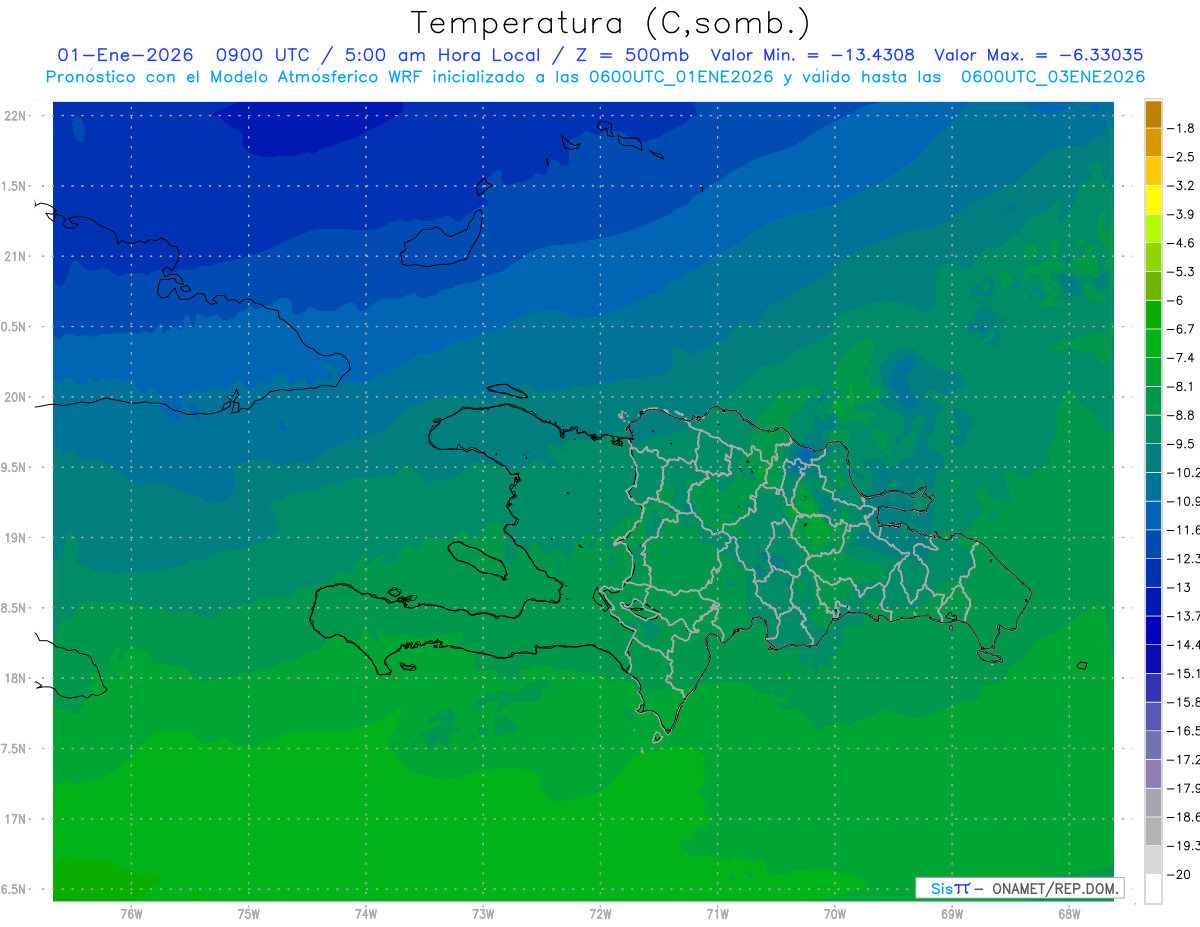
Task: Click the '-8.1' colorbar value
Action: (1182, 387)
